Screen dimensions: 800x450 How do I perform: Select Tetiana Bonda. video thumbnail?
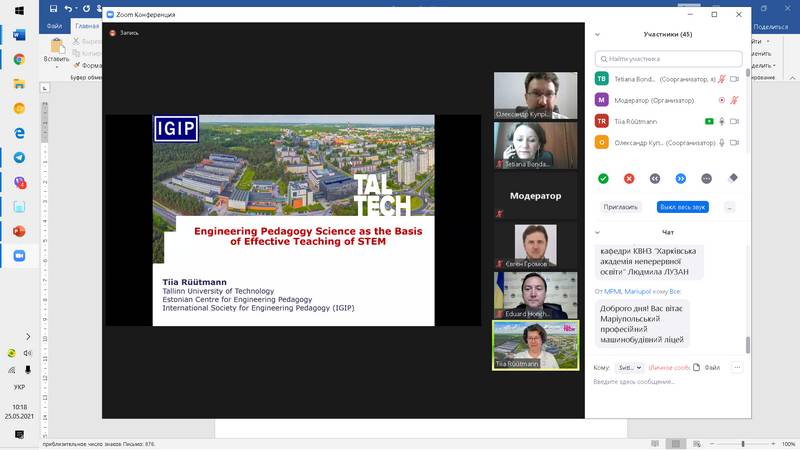pyautogui.click(x=535, y=145)
